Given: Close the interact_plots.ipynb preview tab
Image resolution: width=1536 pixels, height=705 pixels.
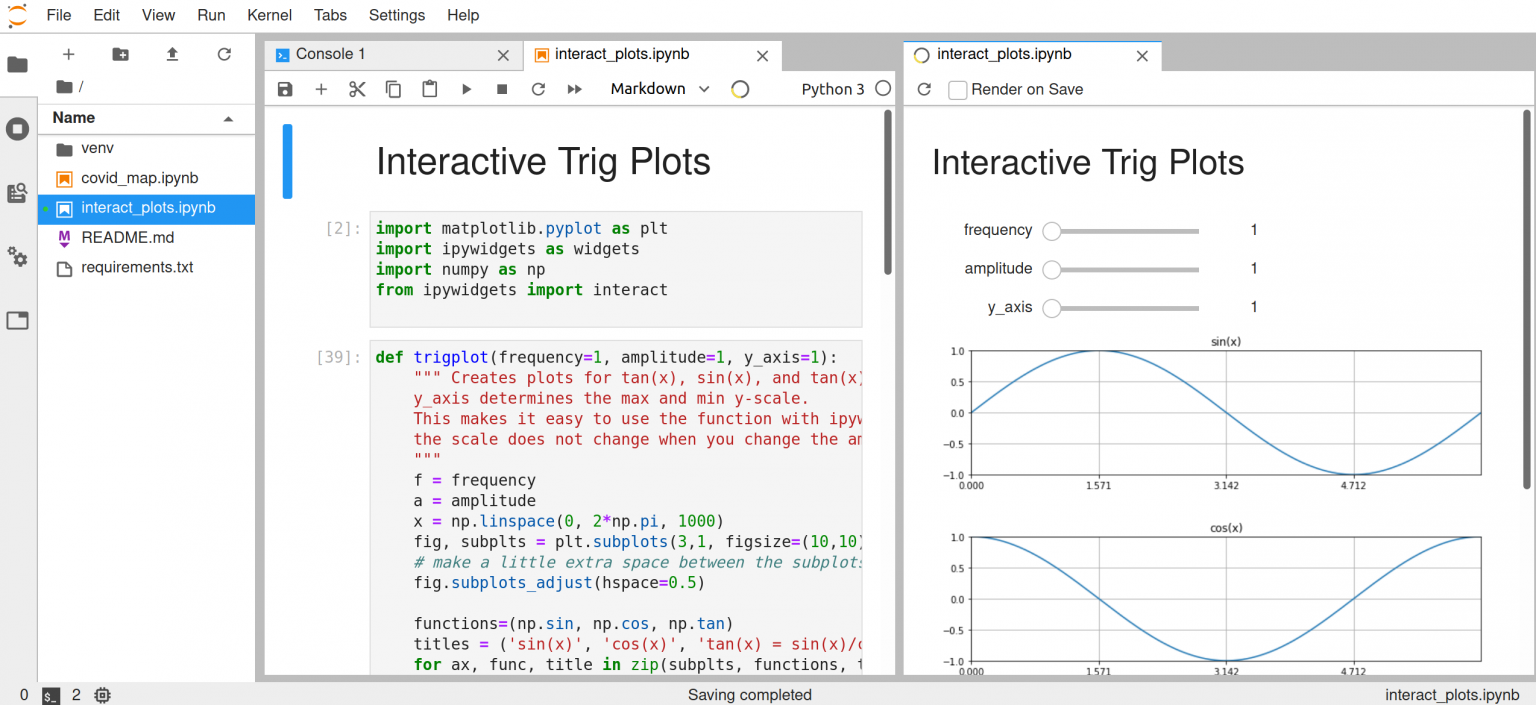Looking at the screenshot, I should 1142,56.
